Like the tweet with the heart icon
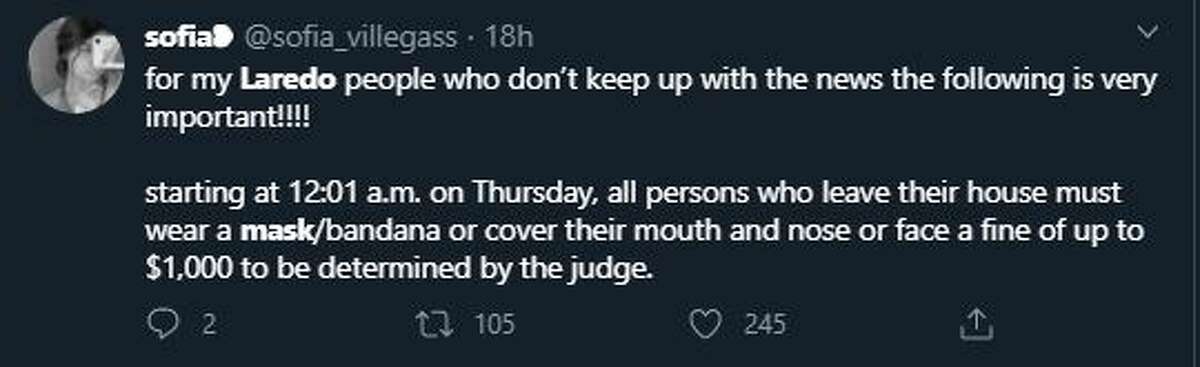 (x=707, y=324)
